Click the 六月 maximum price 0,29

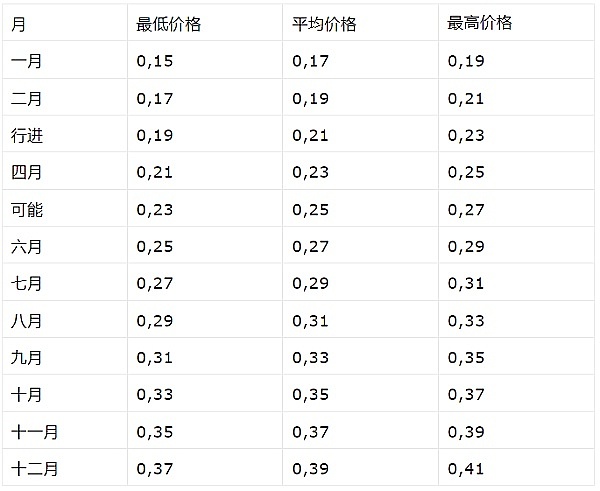465,247
